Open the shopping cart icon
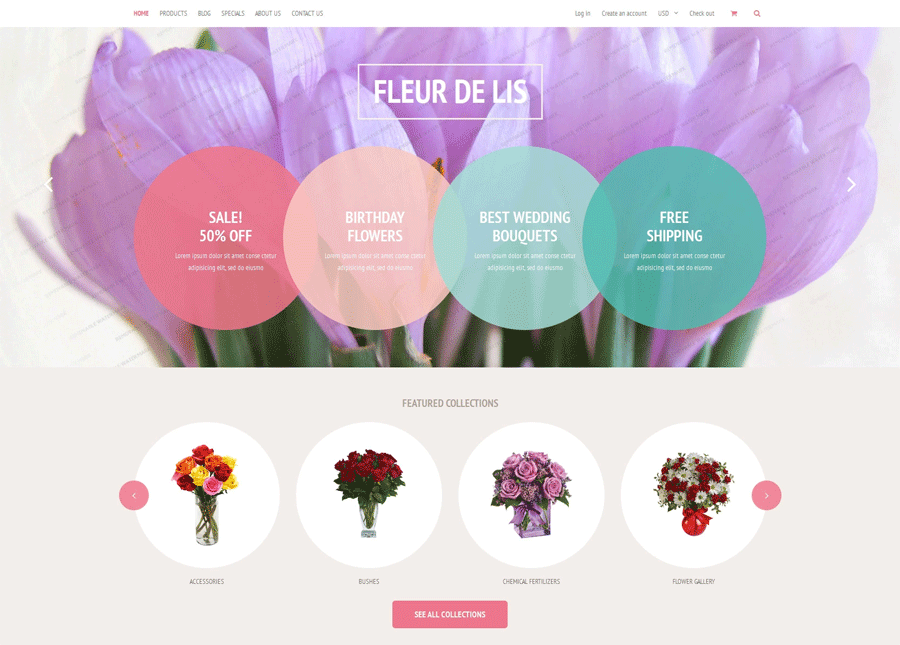 (734, 13)
